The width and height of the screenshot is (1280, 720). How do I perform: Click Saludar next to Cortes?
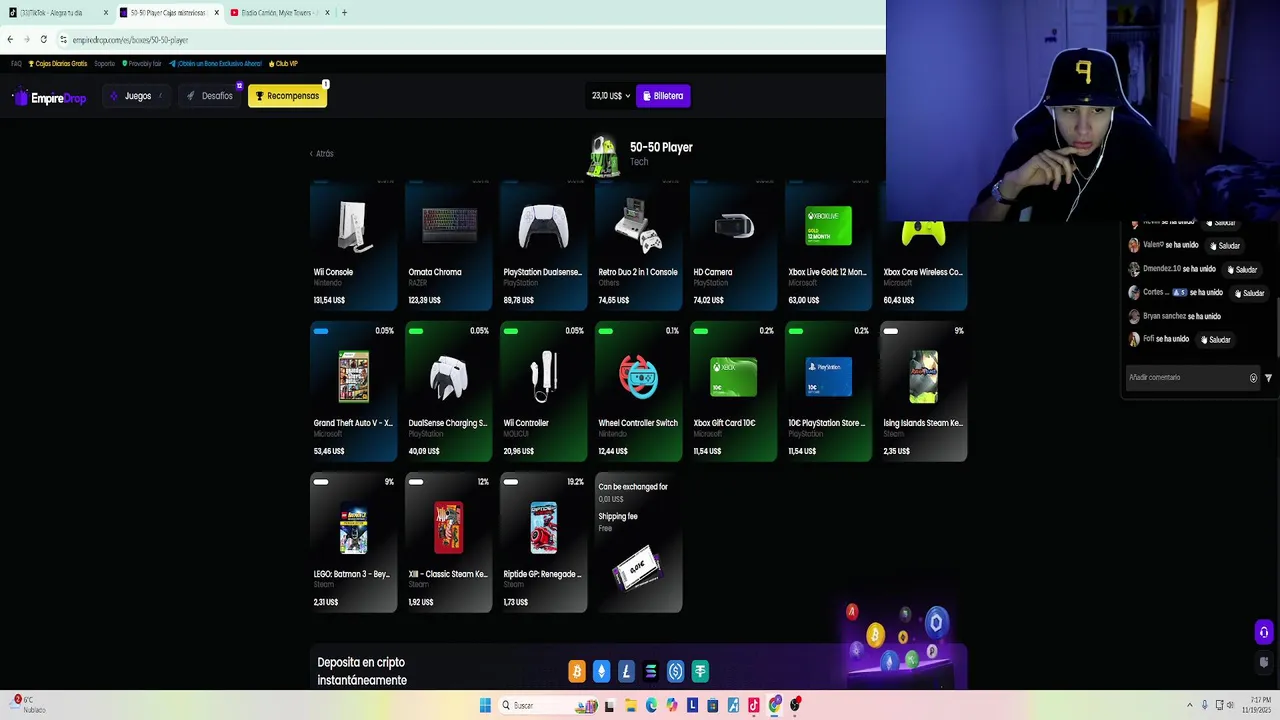(x=1249, y=293)
